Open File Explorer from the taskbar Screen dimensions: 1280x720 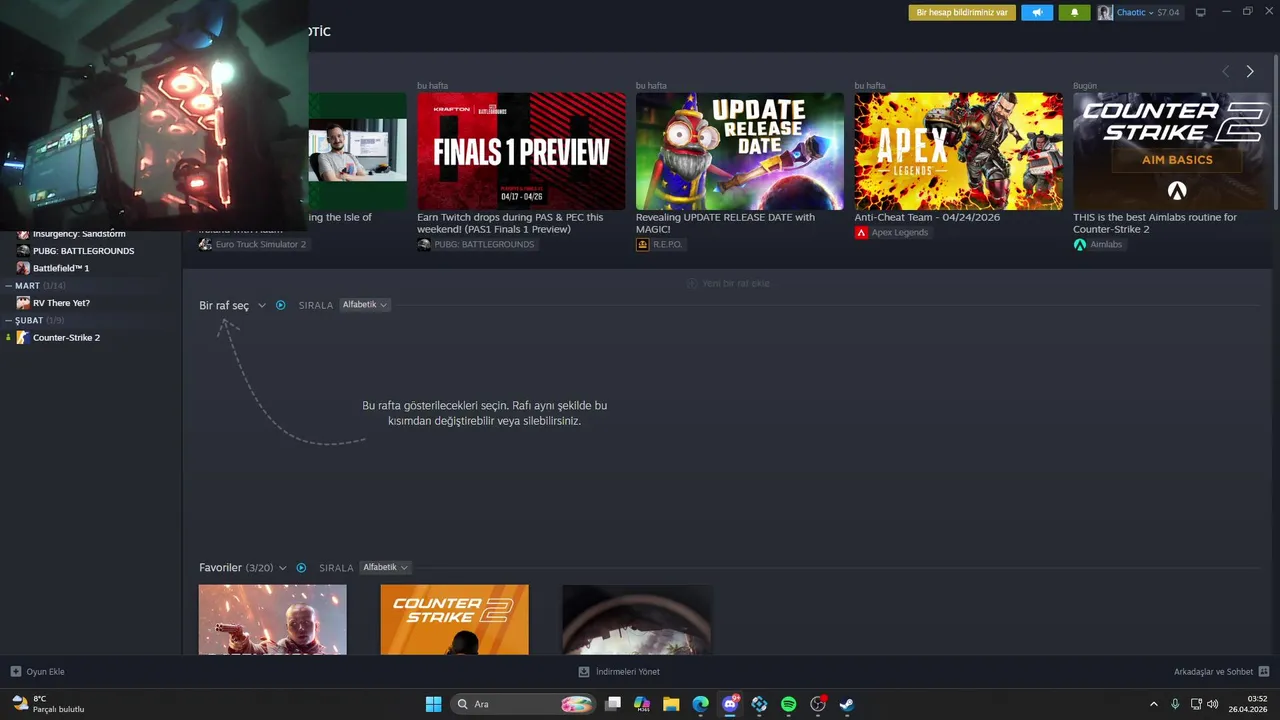click(671, 704)
